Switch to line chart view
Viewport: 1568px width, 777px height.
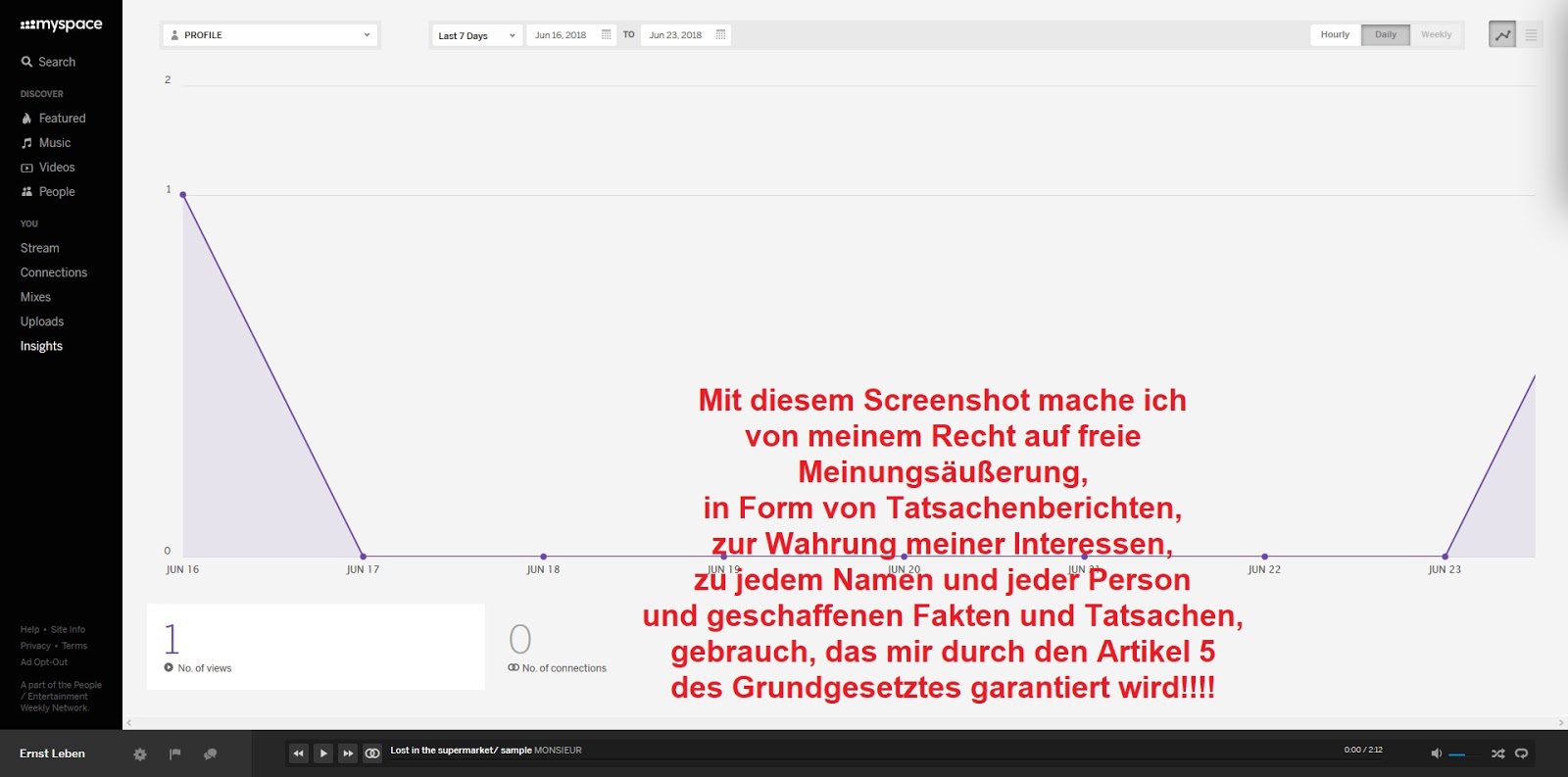click(1502, 34)
